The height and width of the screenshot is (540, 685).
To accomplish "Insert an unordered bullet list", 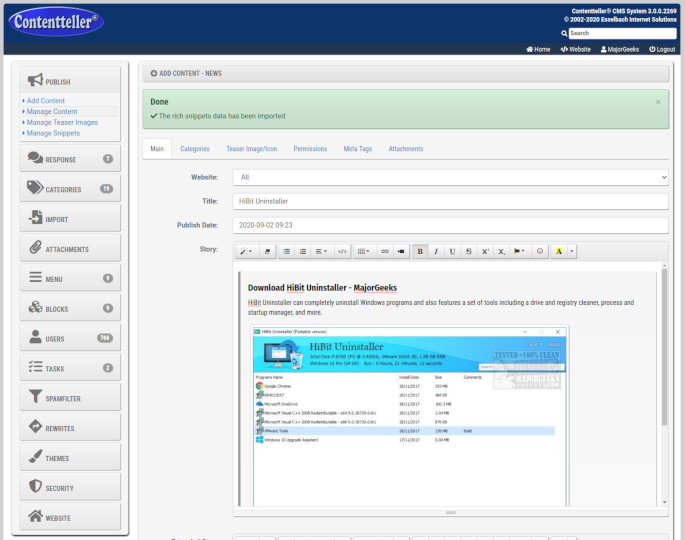I will [286, 251].
